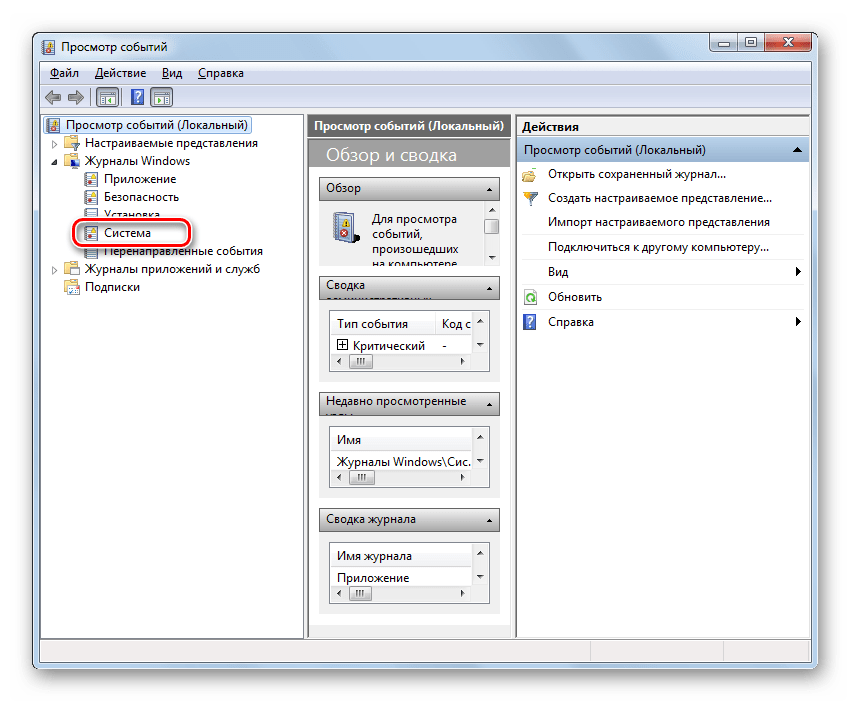
Task: Click the Forward arrow in the toolbar
Action: tap(76, 97)
